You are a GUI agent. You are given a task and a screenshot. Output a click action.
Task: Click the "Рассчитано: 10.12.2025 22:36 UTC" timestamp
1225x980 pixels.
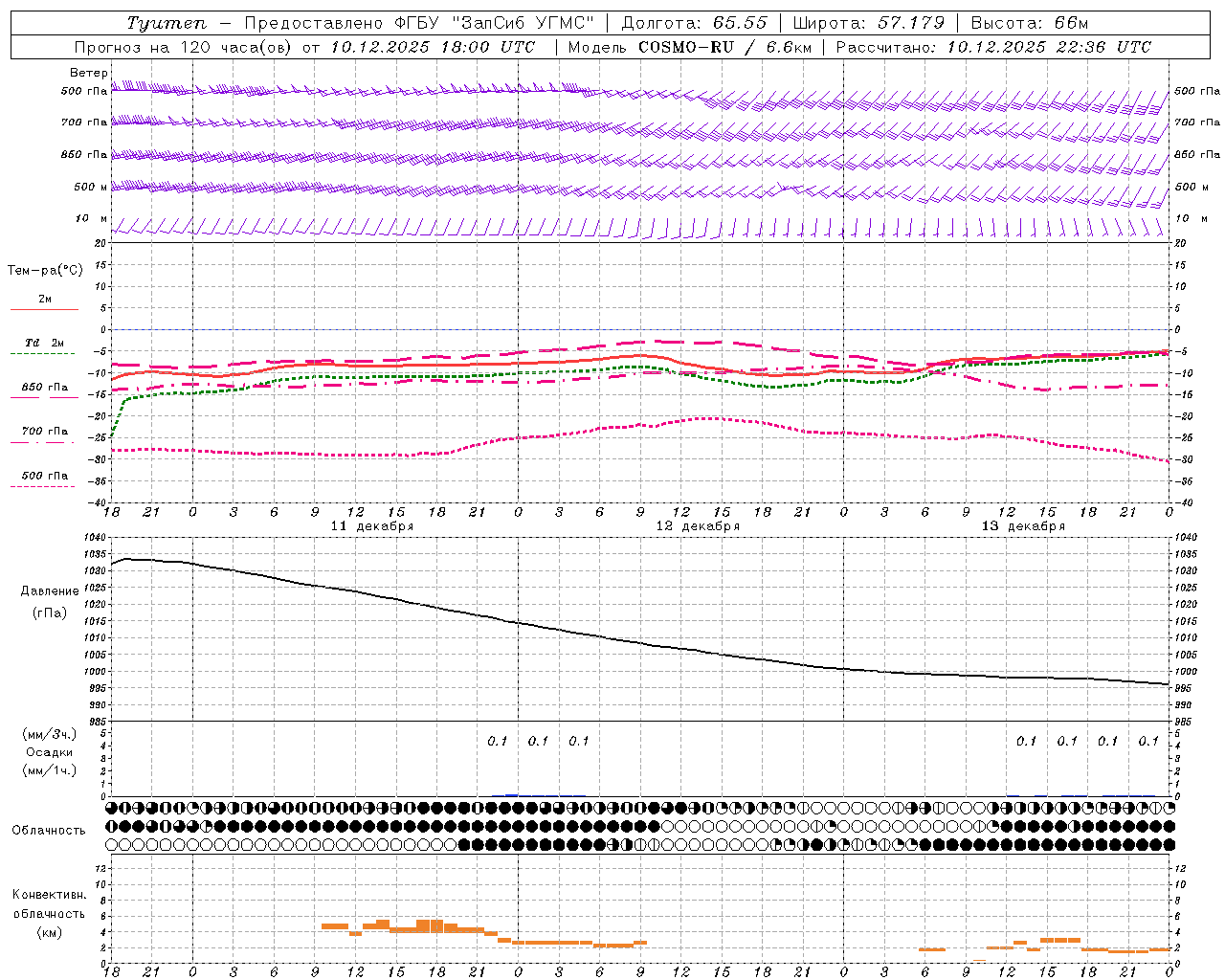(993, 47)
